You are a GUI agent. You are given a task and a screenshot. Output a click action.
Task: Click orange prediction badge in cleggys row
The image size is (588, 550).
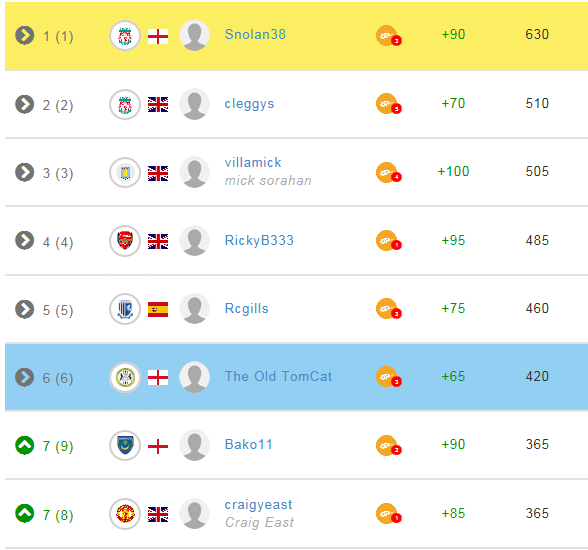[388, 103]
